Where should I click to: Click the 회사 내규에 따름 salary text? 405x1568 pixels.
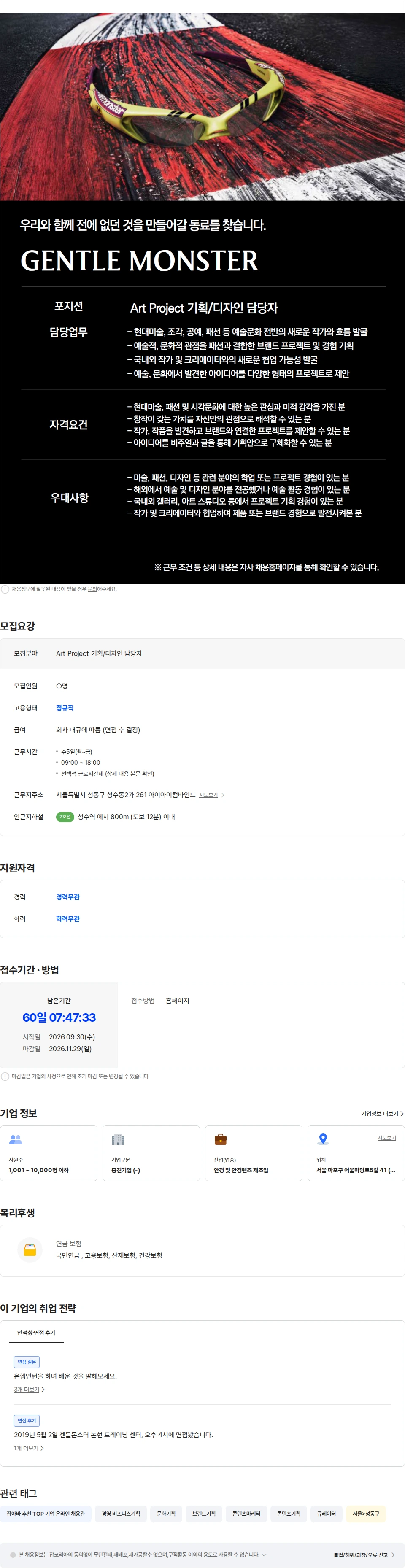point(98,730)
